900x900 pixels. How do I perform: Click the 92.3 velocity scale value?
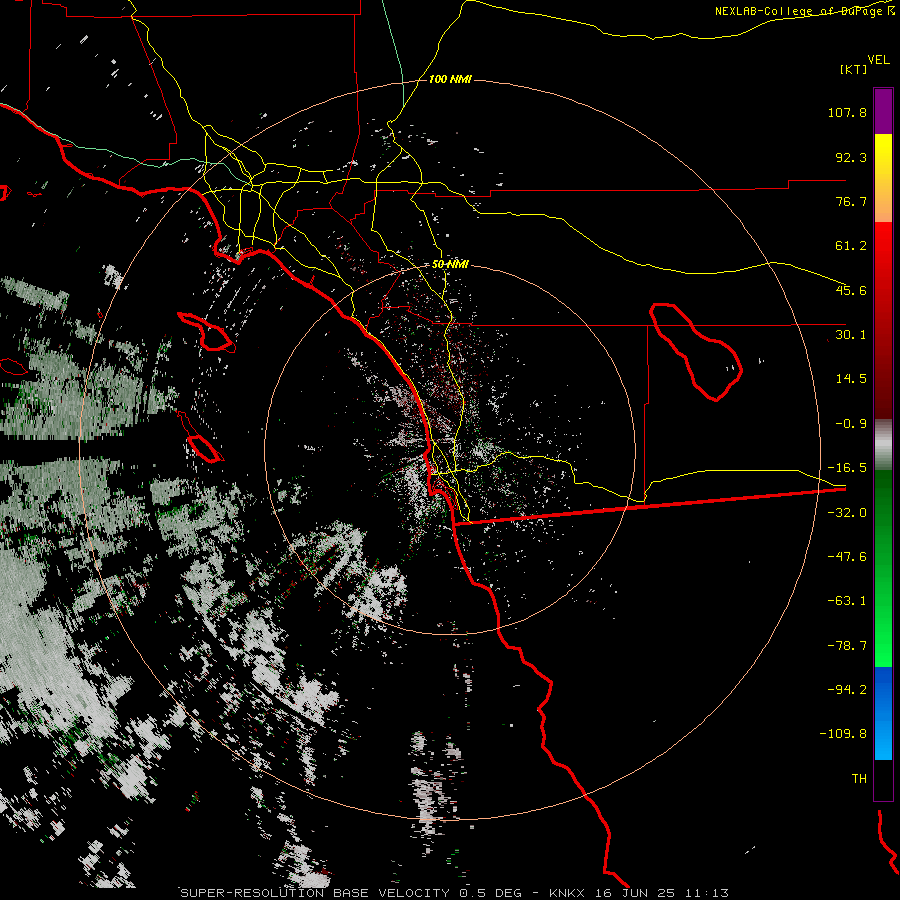(851, 157)
